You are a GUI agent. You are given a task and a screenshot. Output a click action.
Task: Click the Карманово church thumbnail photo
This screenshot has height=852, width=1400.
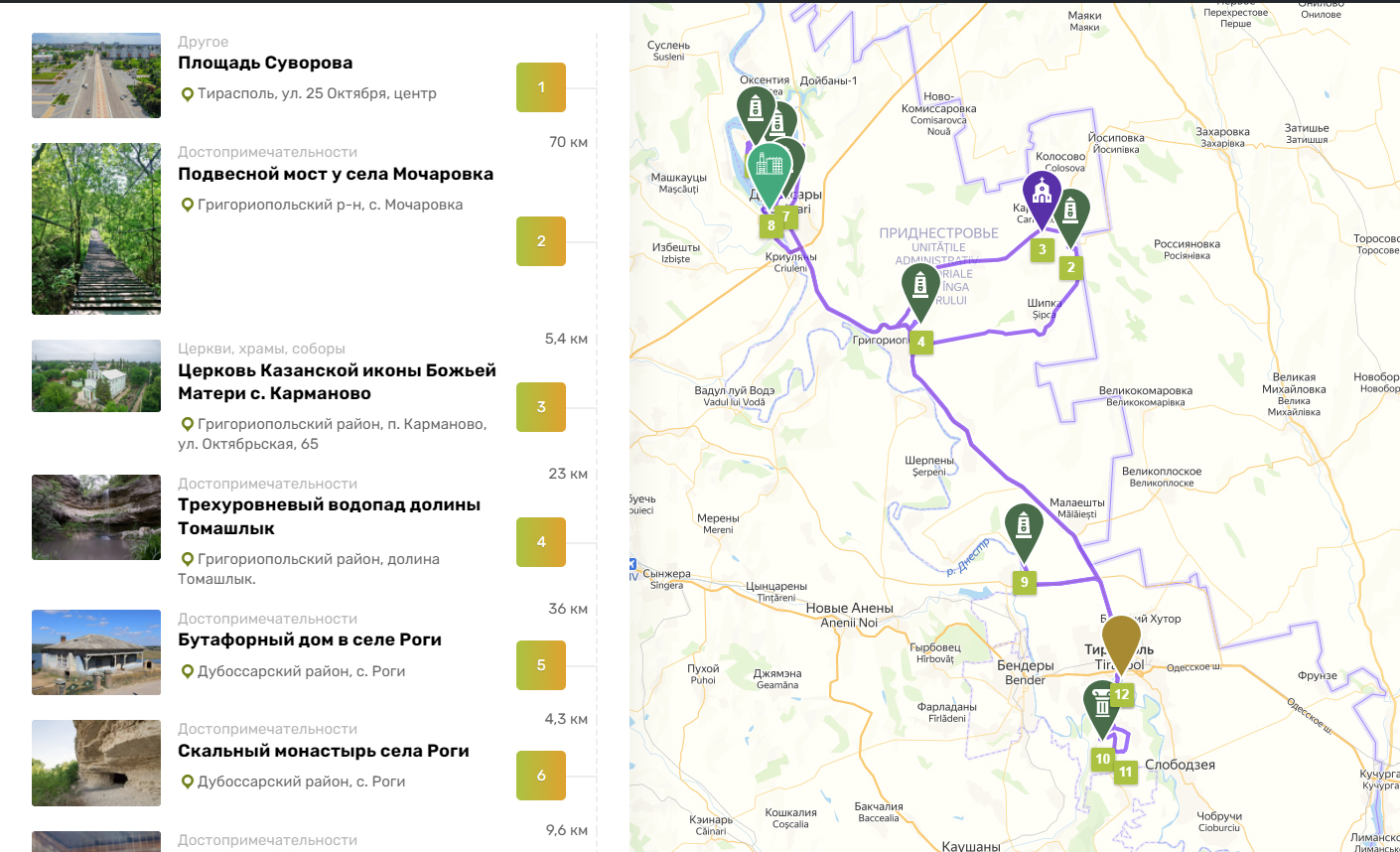[96, 376]
